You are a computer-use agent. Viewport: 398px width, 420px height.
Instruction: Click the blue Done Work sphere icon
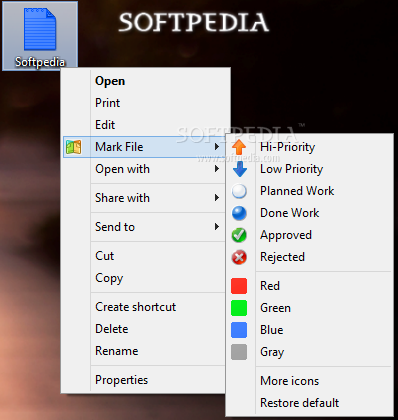point(239,213)
